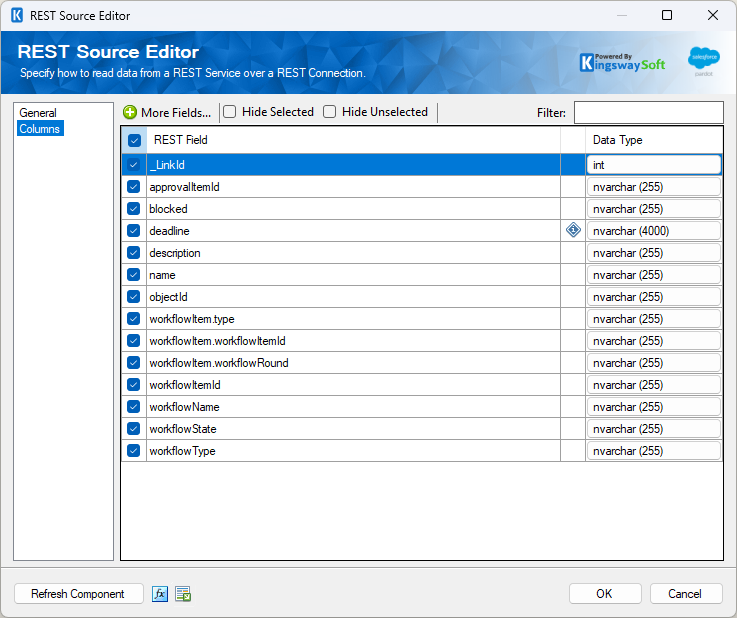Select the workflowType field name
This screenshot has height=618, width=737.
pos(182,451)
